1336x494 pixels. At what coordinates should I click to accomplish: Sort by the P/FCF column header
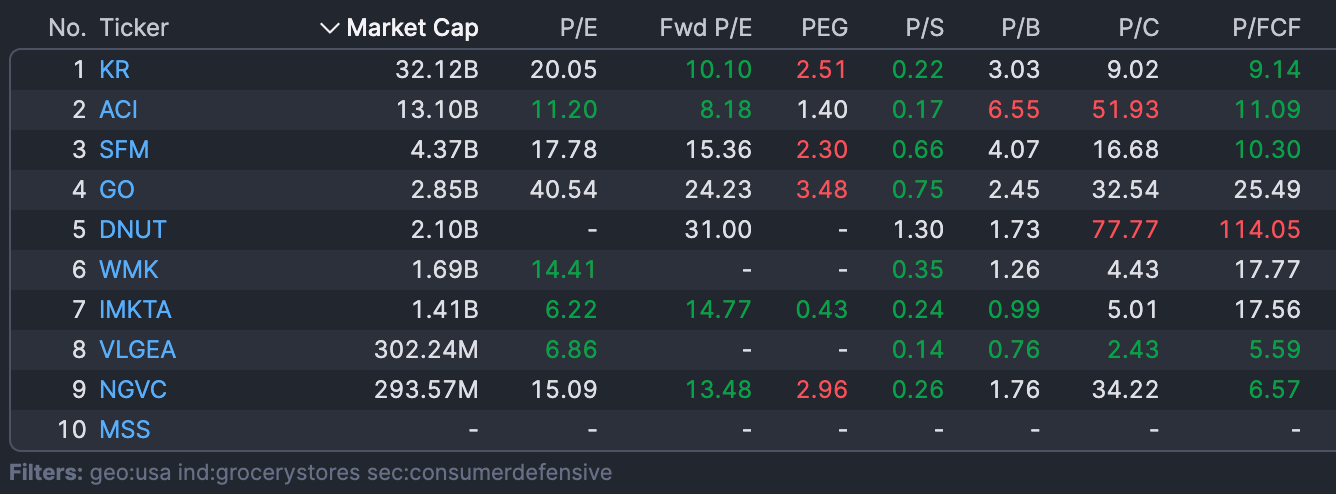(1266, 28)
